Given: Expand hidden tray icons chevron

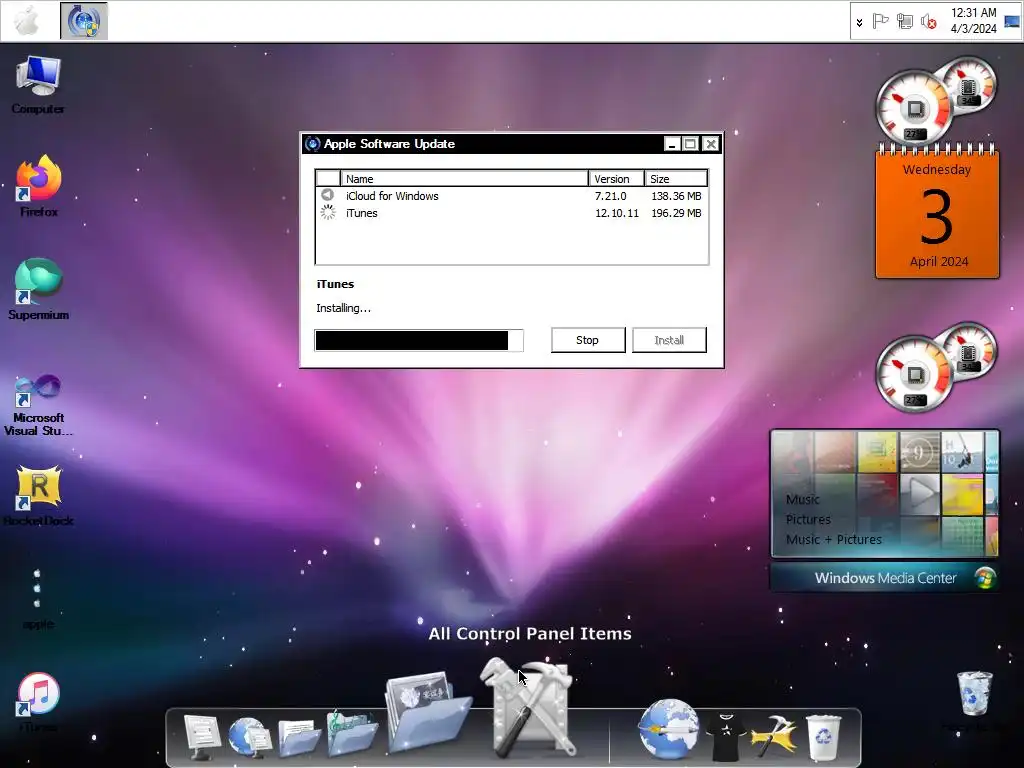Looking at the screenshot, I should tap(859, 22).
